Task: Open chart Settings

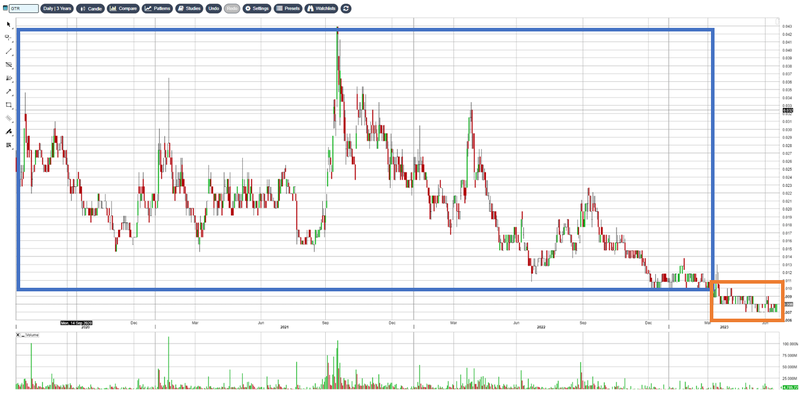Action: pos(257,9)
